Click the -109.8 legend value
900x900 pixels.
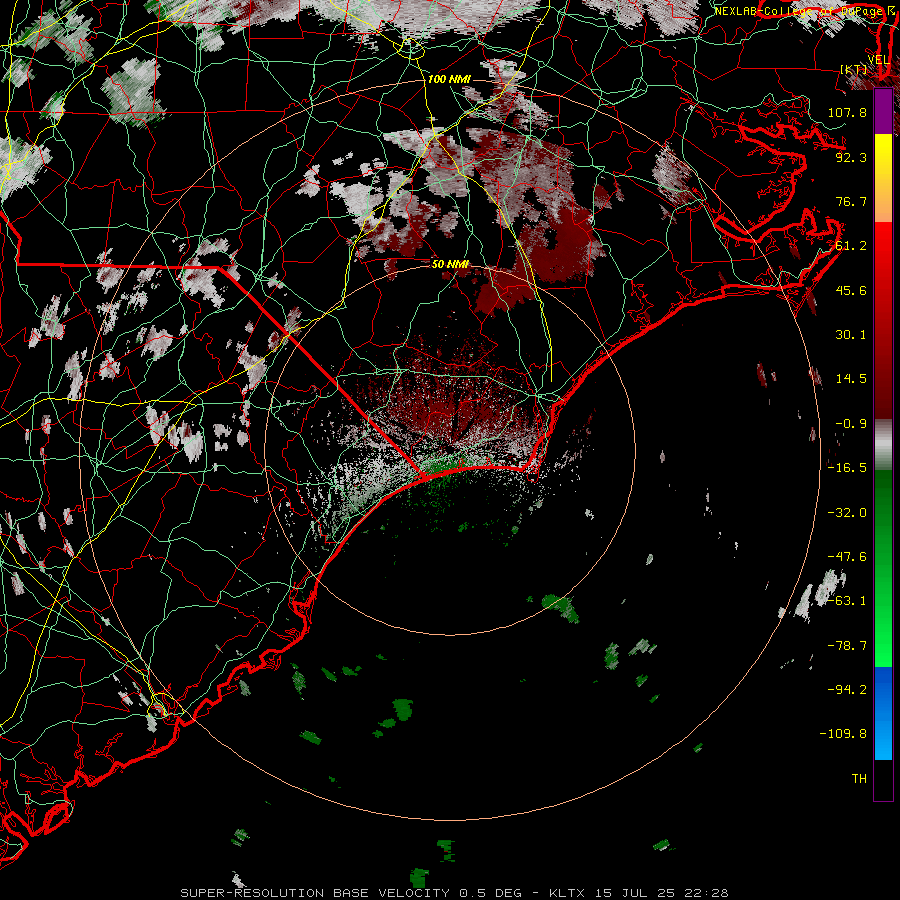843,734
